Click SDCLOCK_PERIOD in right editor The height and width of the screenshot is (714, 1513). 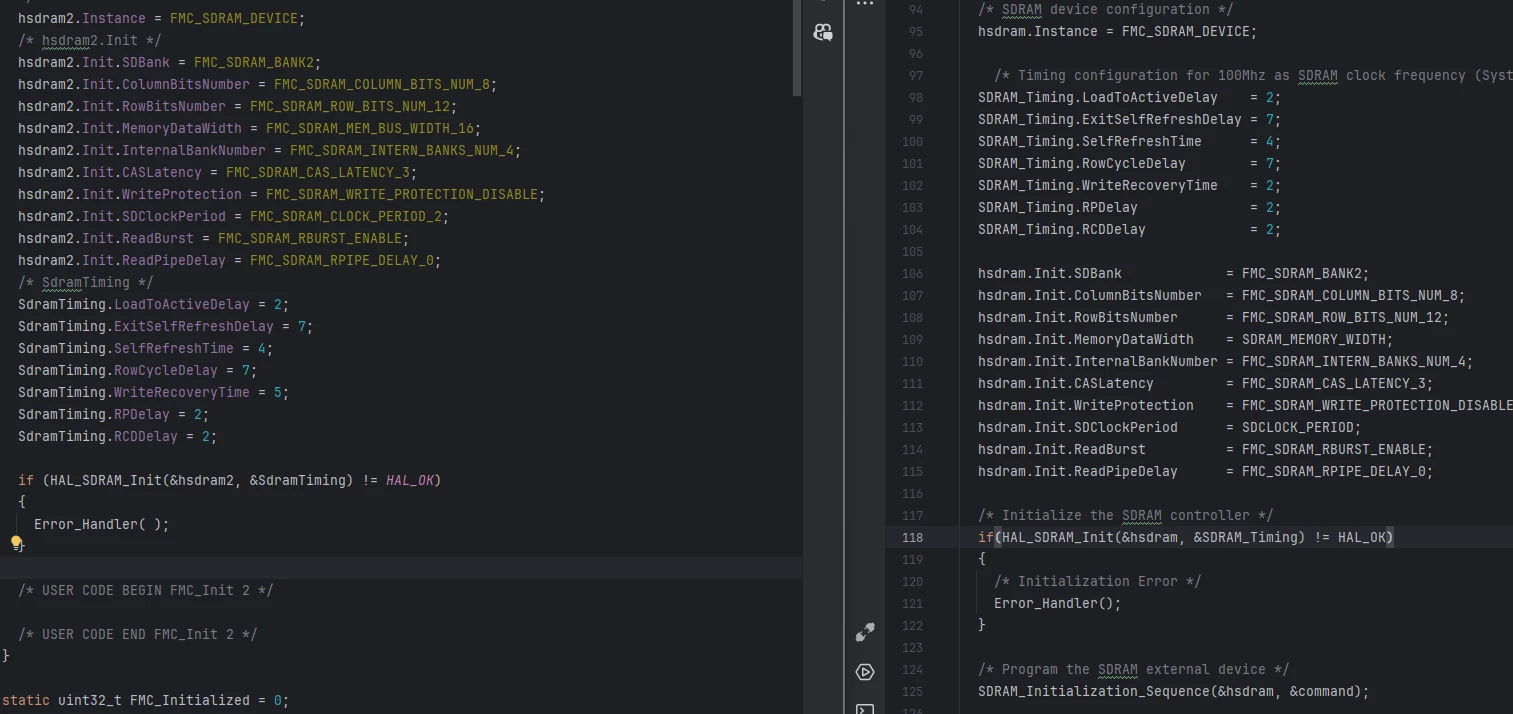click(x=1298, y=427)
